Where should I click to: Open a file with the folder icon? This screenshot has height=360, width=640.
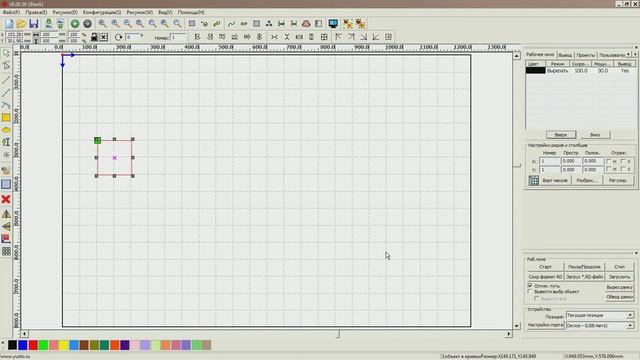21,24
